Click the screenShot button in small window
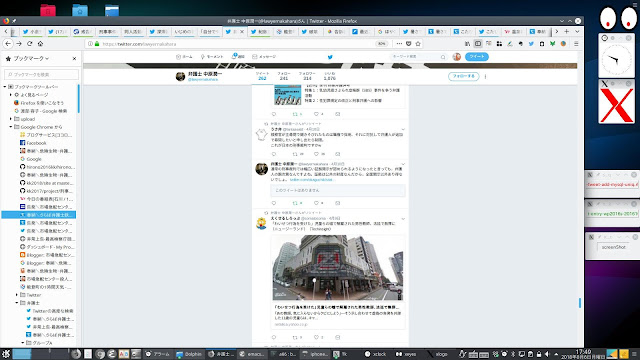The image size is (640, 360). click(613, 247)
